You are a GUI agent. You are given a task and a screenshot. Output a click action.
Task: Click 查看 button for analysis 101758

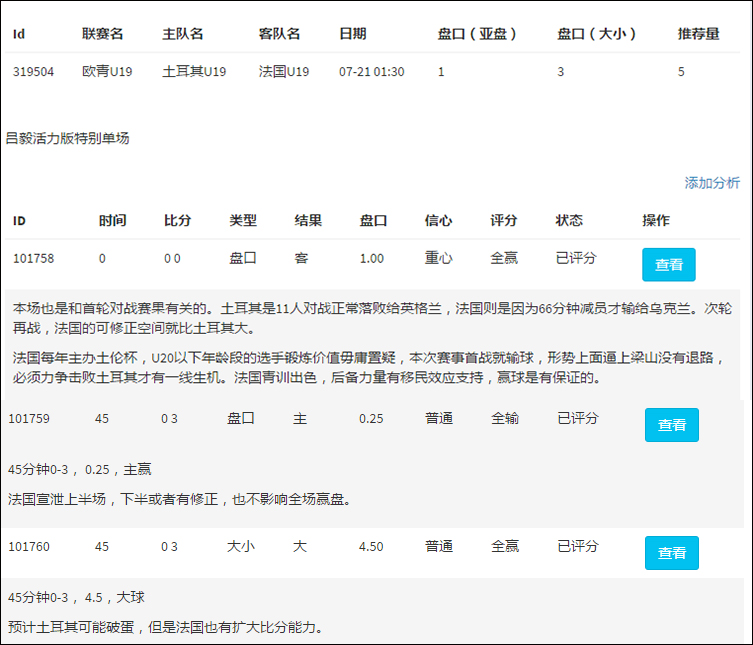coord(668,264)
